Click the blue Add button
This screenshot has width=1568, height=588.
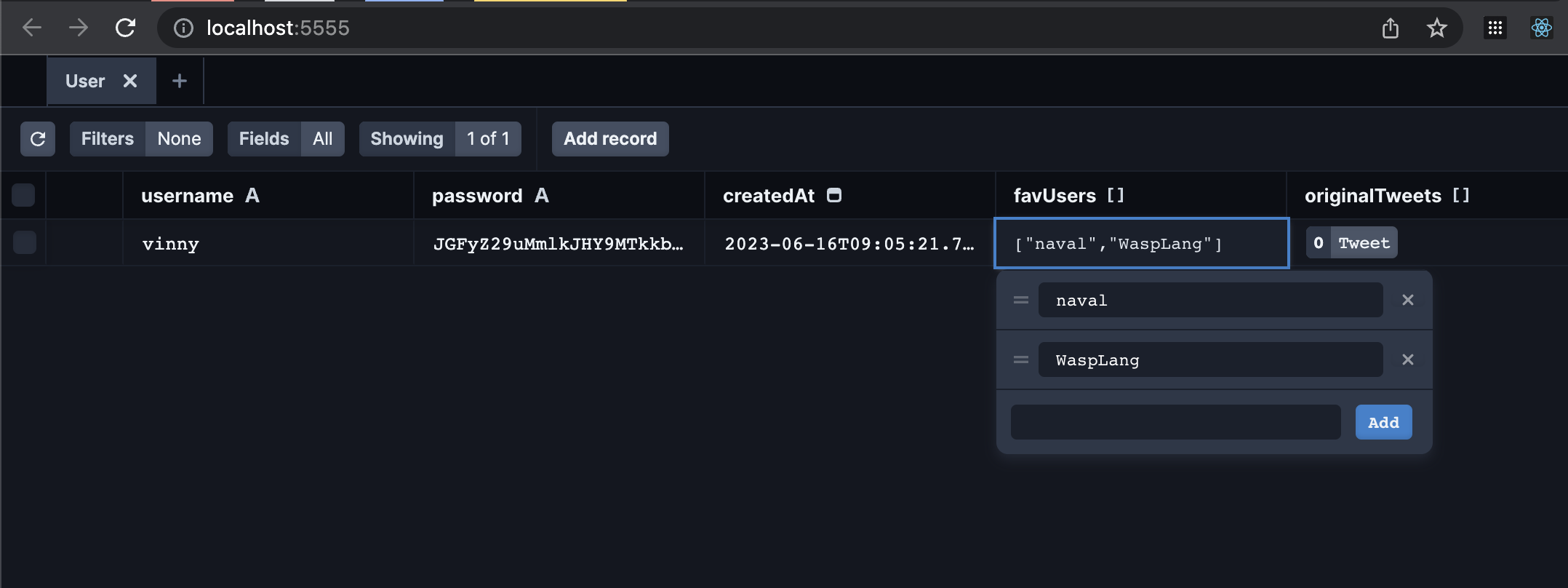1383,422
